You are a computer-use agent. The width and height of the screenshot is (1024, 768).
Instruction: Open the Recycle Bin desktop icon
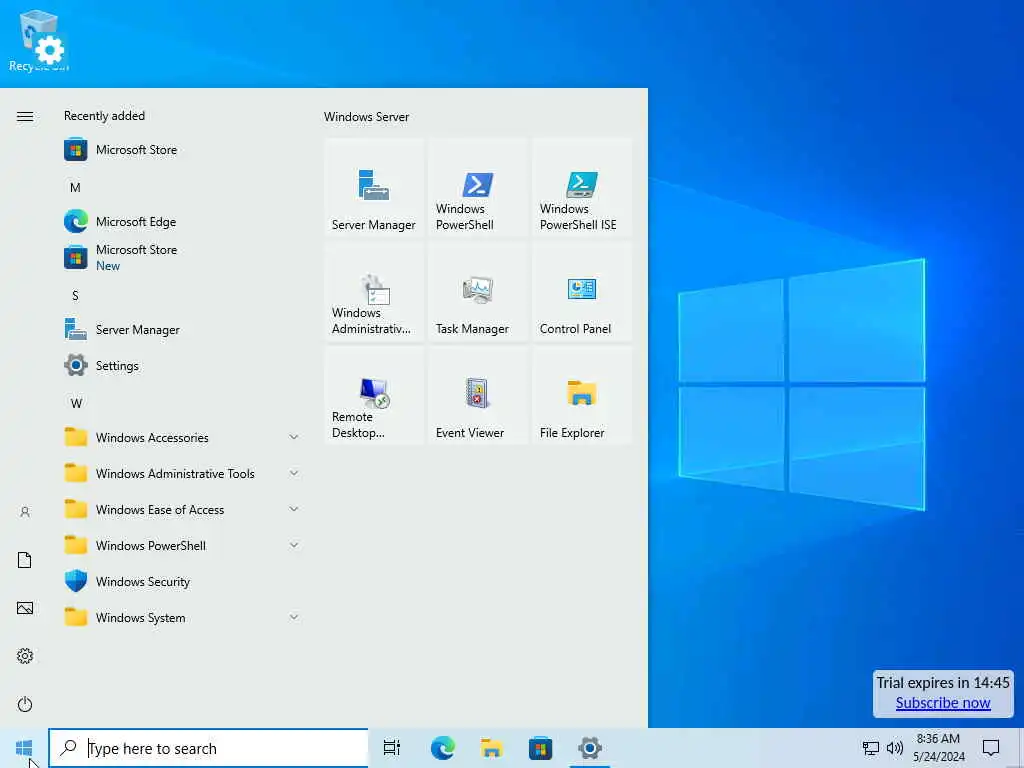pyautogui.click(x=39, y=40)
